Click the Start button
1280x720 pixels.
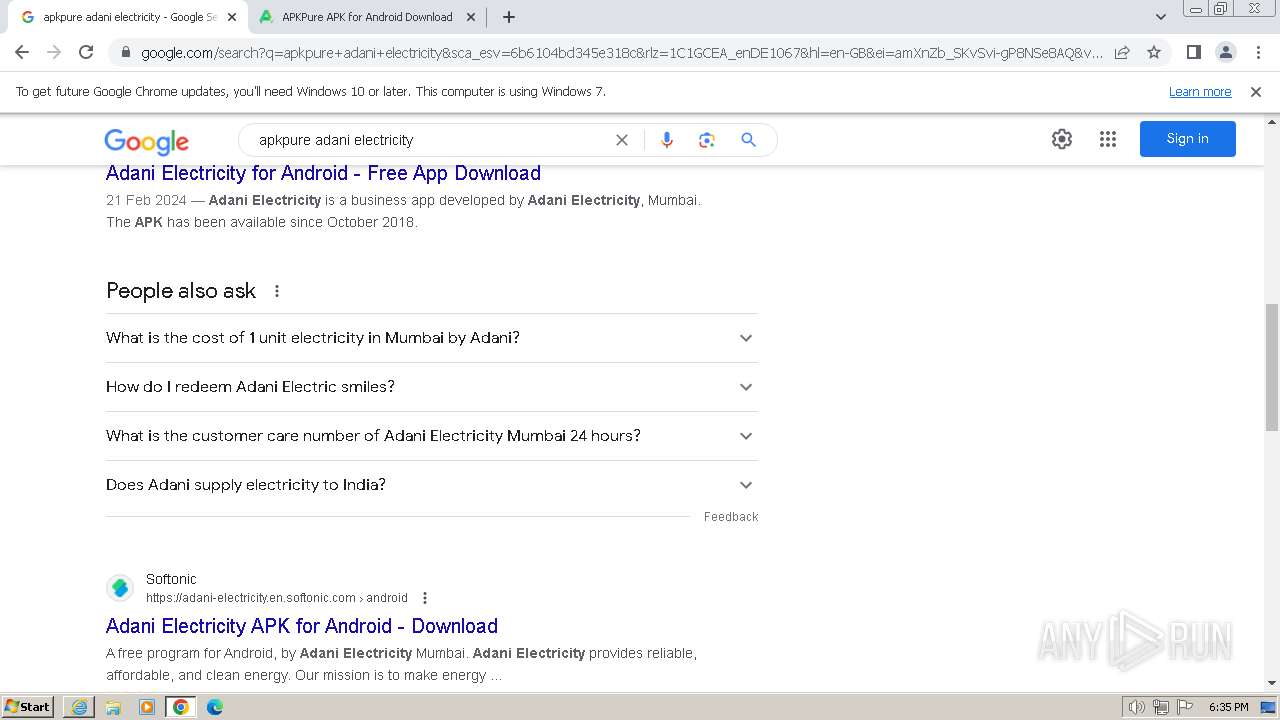(x=28, y=707)
